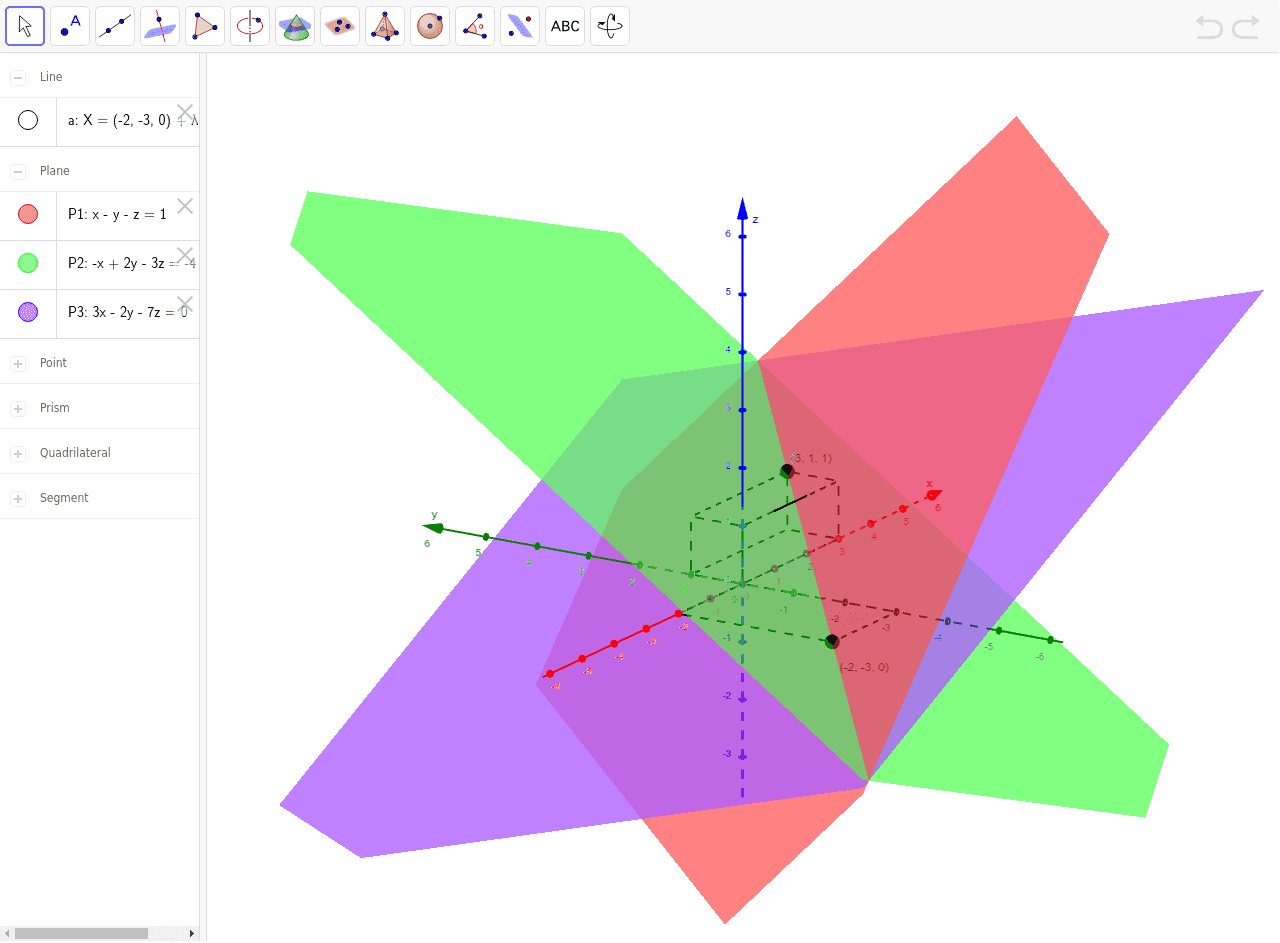The height and width of the screenshot is (943, 1280).
Task: Expand the Point group
Action: click(x=16, y=363)
